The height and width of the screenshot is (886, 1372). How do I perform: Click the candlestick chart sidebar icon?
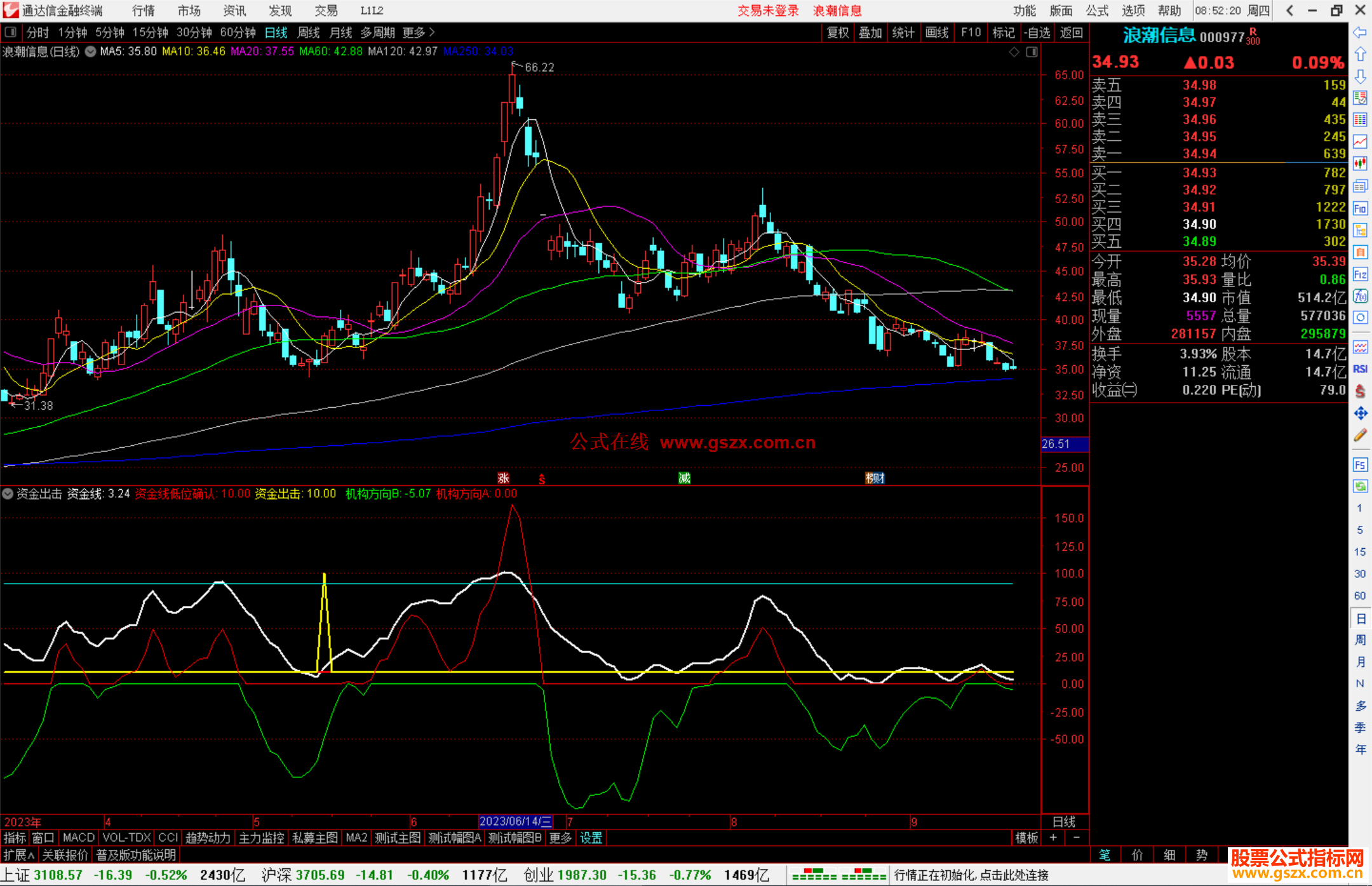[x=1360, y=164]
